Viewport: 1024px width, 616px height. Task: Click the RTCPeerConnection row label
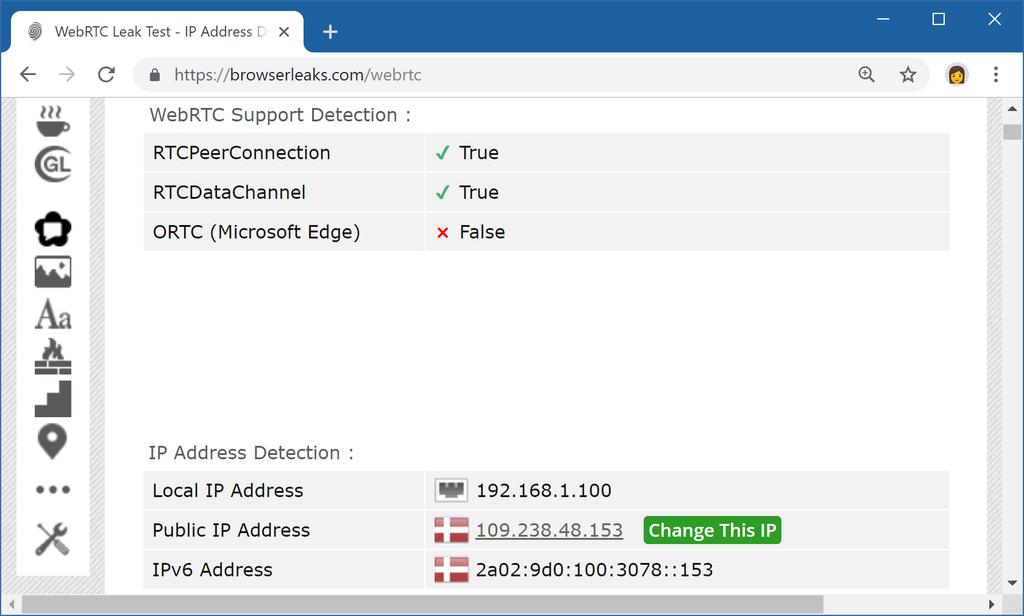coord(242,153)
